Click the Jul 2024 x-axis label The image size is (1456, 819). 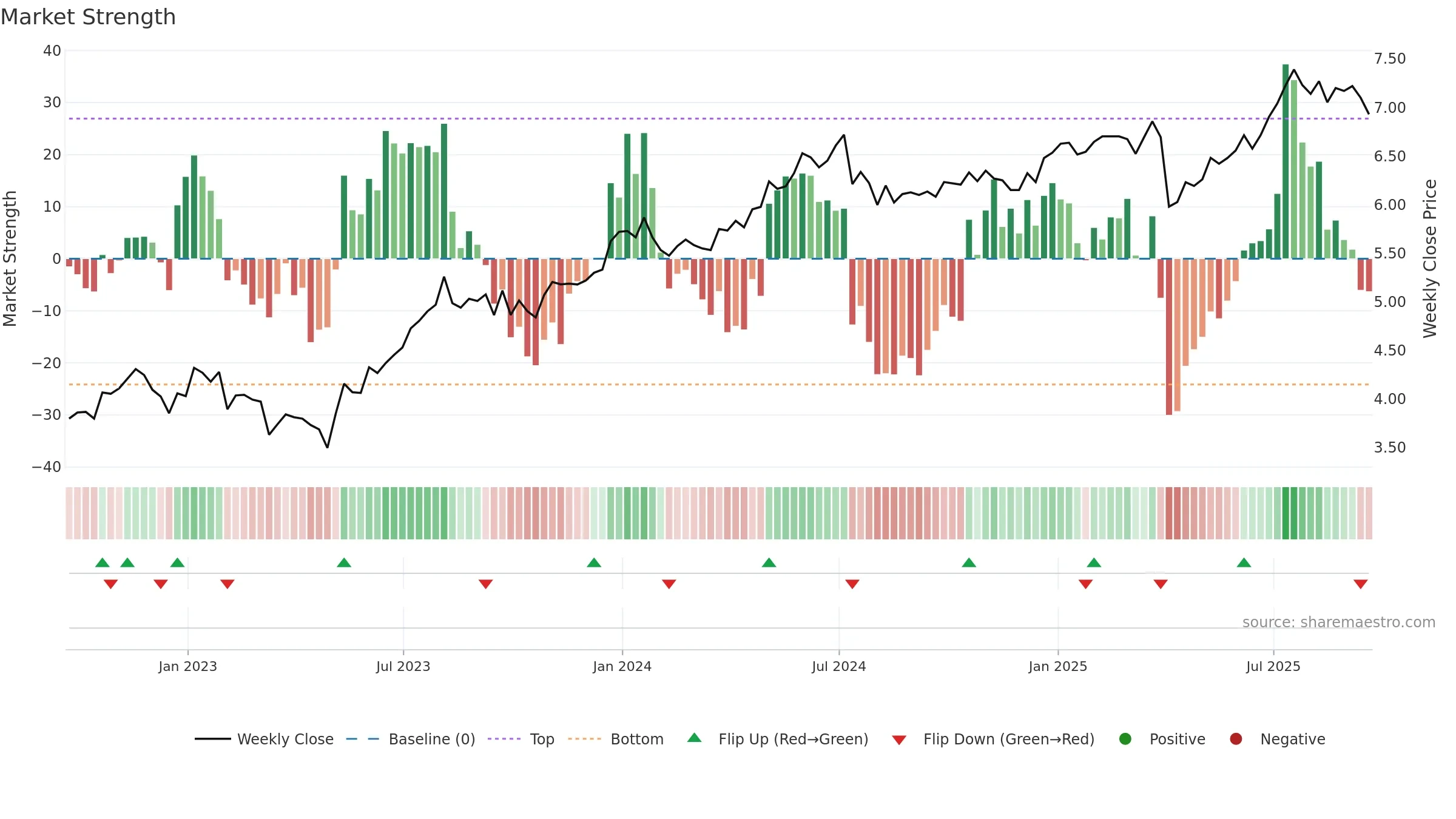(x=839, y=666)
